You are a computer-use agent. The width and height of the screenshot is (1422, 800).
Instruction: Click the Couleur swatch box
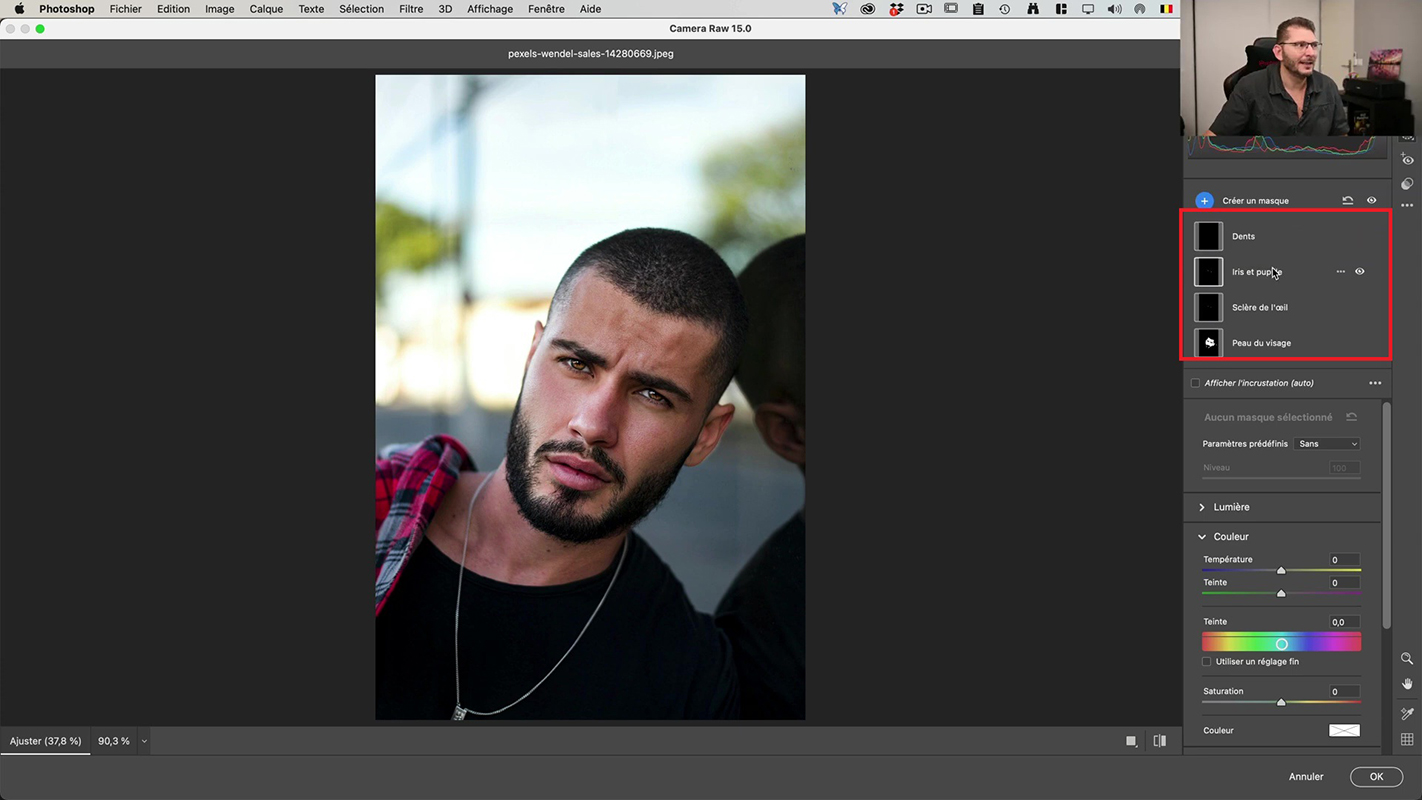(1344, 731)
